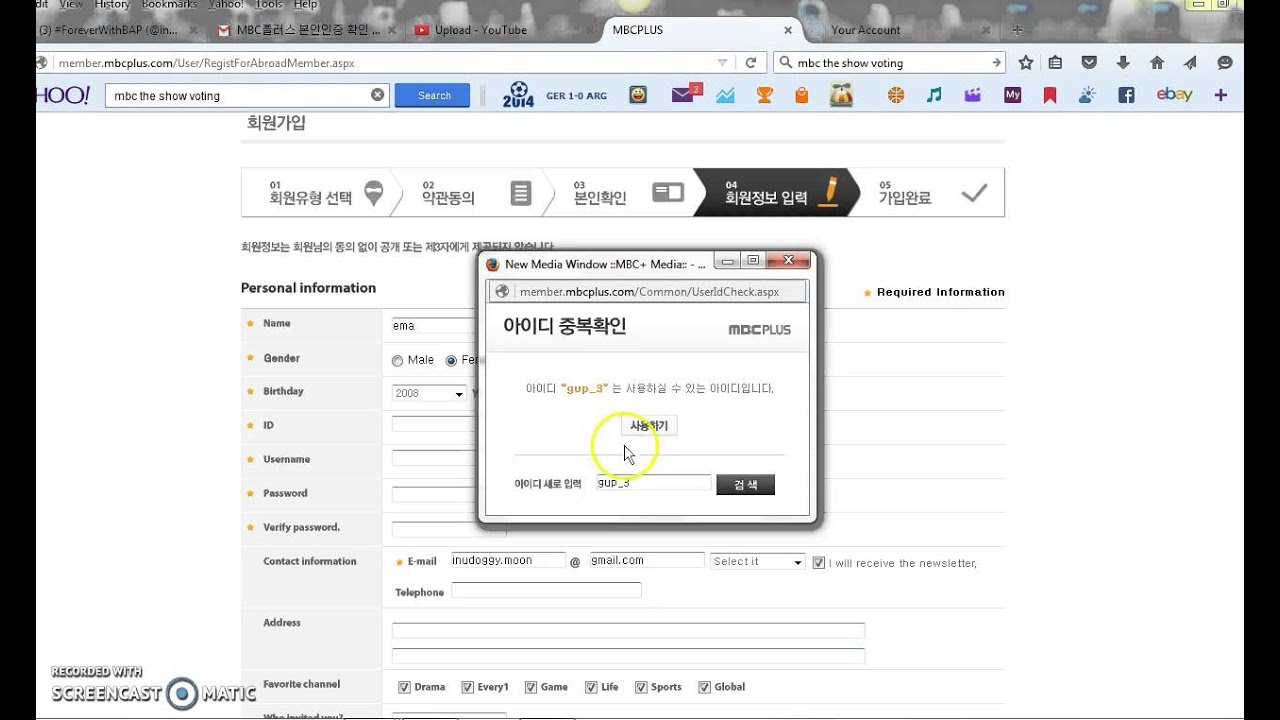Toggle the Sports channel checkbox
1280x720 pixels.
(x=640, y=687)
